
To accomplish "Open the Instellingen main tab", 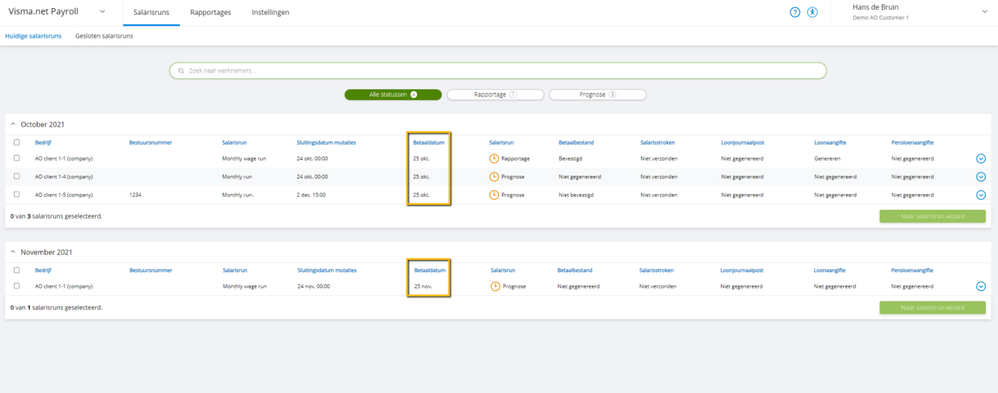I will [271, 12].
